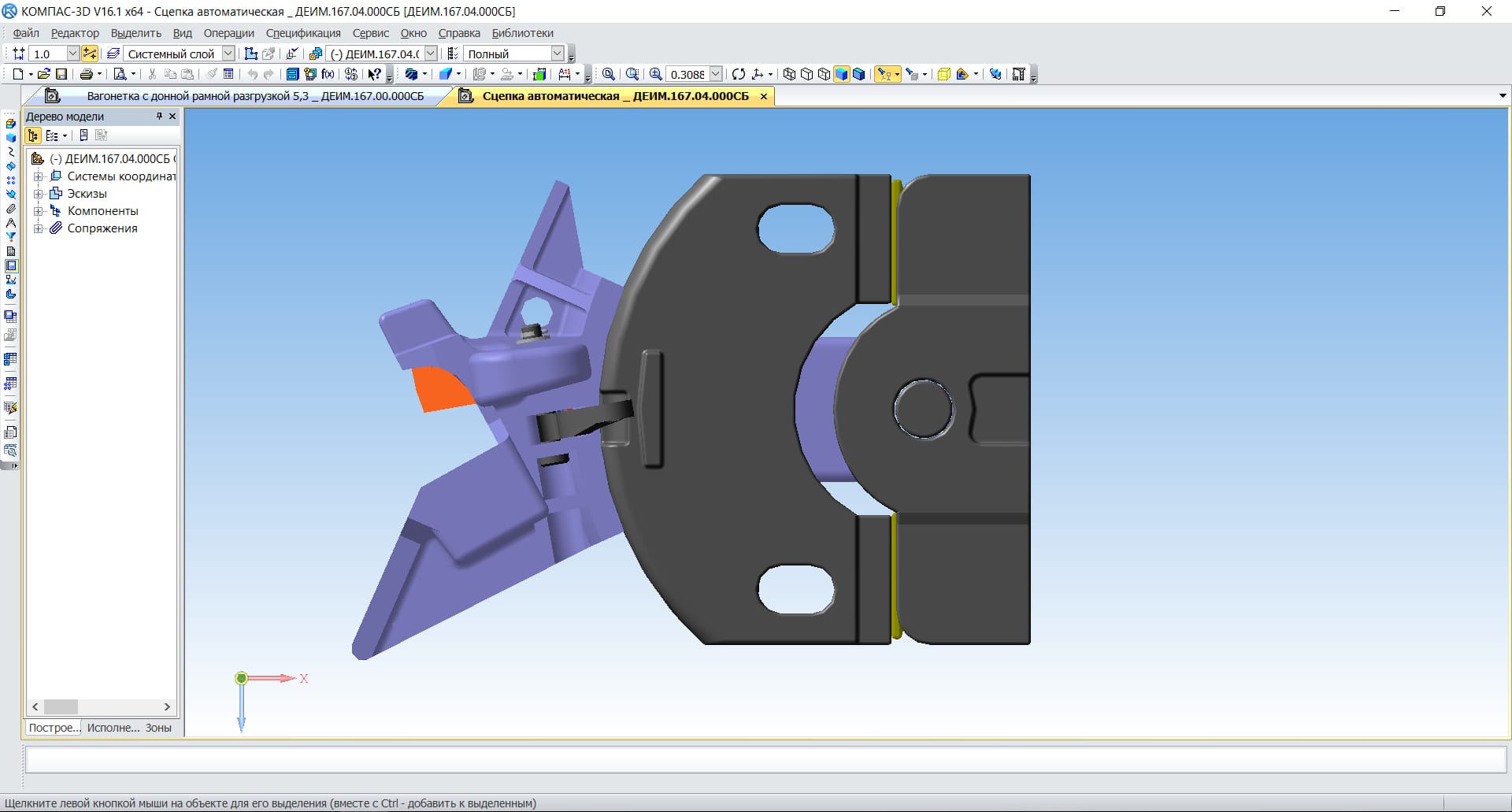Click the Save document icon

click(61, 74)
